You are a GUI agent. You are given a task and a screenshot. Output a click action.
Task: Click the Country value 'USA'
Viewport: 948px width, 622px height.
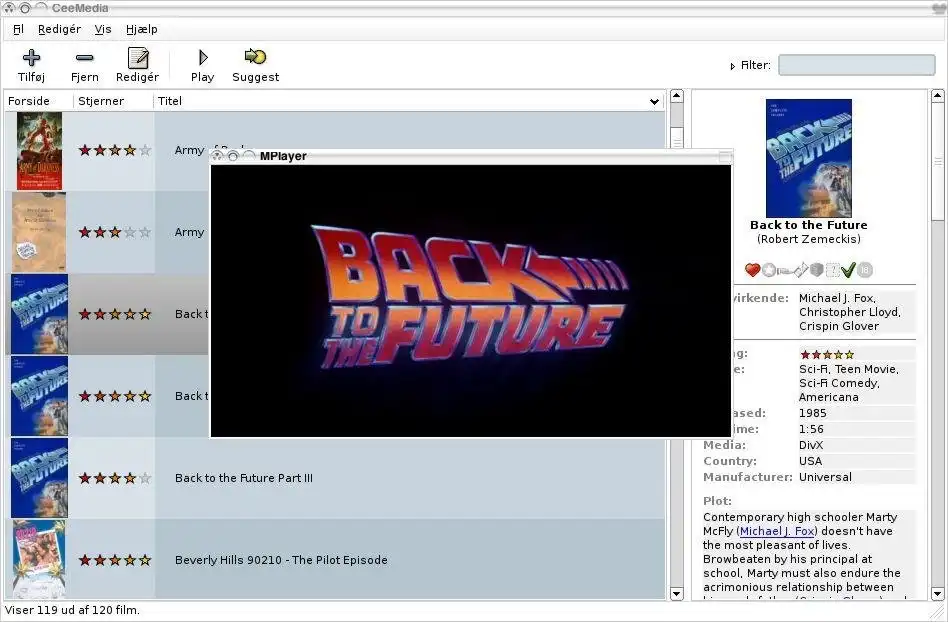point(810,461)
